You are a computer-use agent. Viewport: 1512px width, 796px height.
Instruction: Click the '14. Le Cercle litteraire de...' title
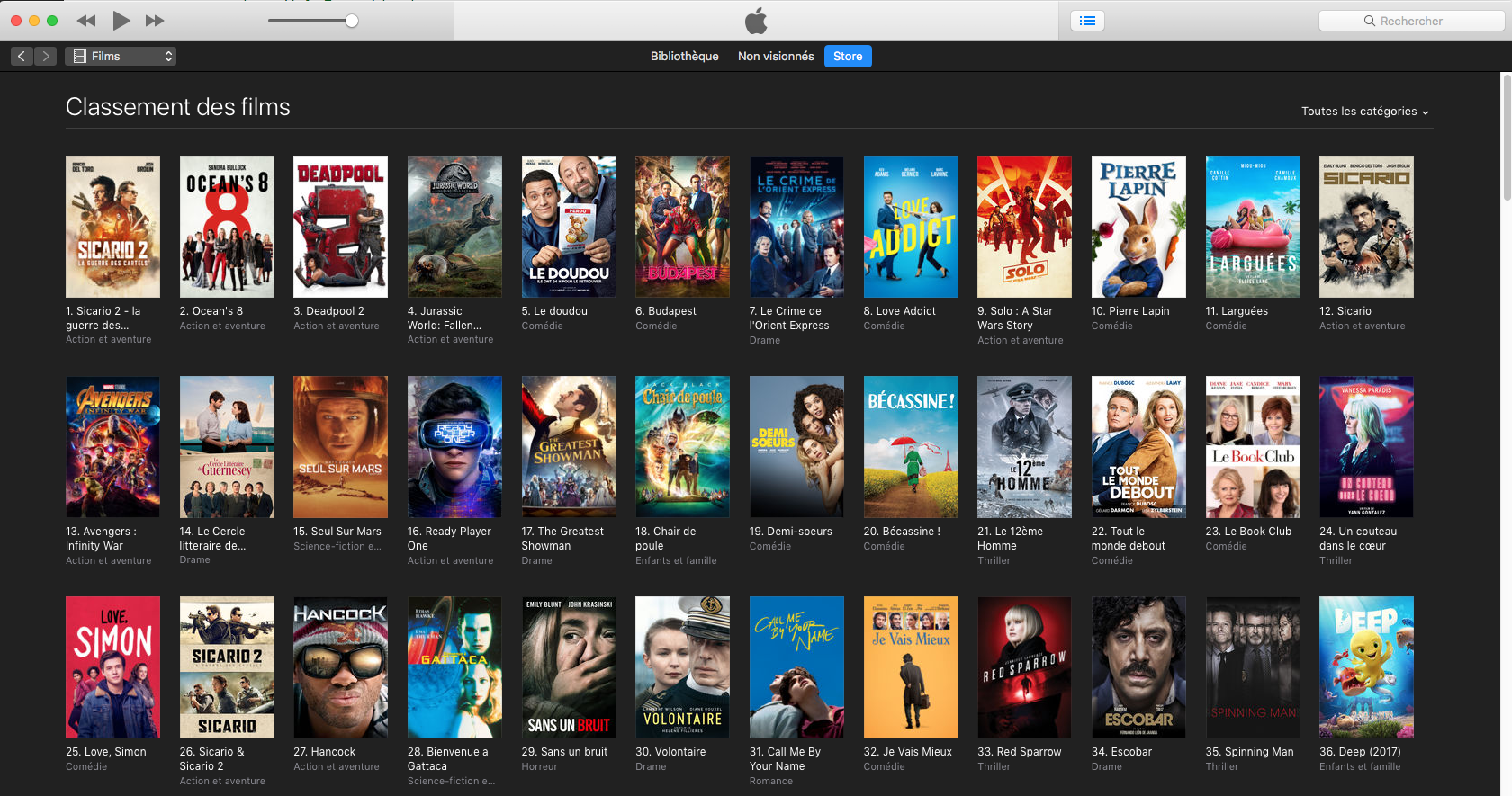(212, 539)
